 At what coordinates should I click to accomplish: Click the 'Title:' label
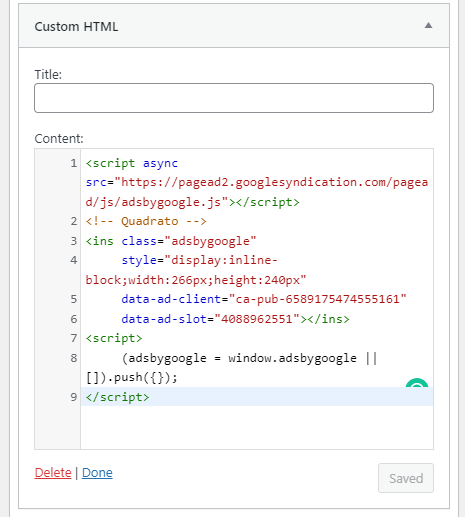48,74
